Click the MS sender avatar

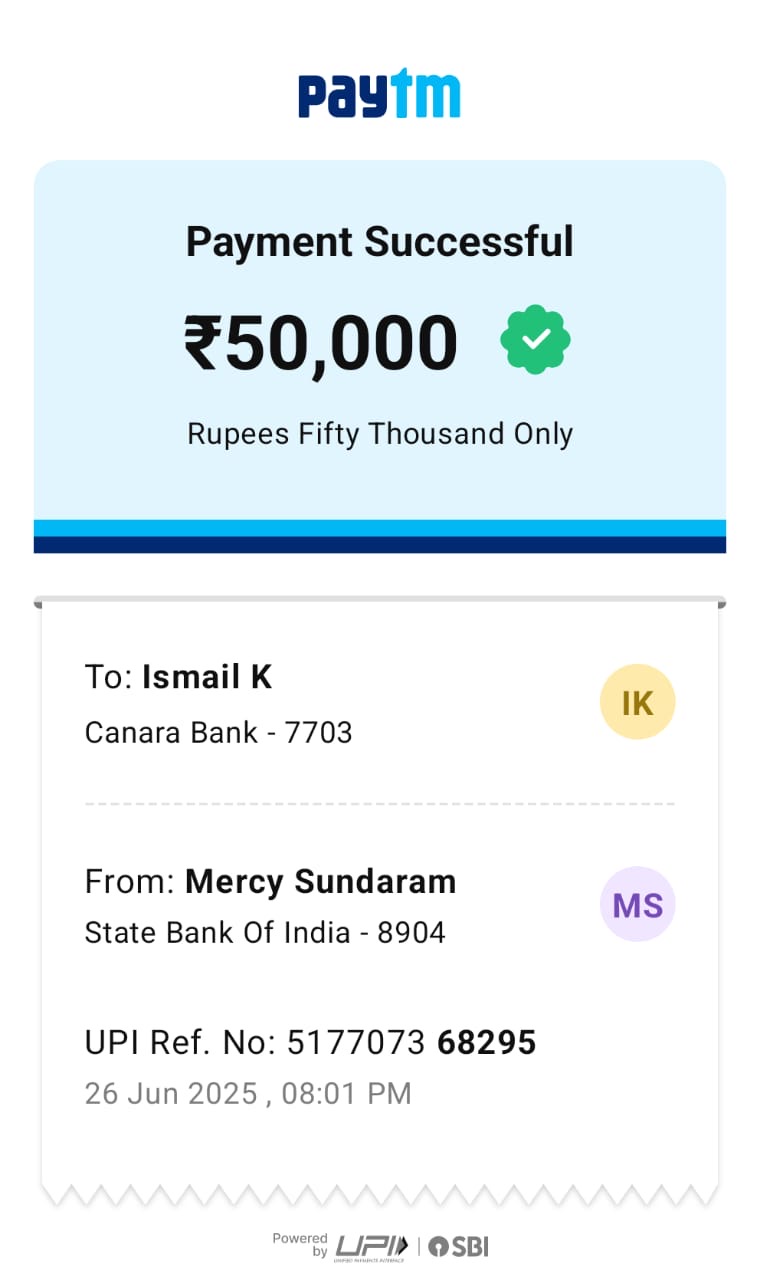637,905
